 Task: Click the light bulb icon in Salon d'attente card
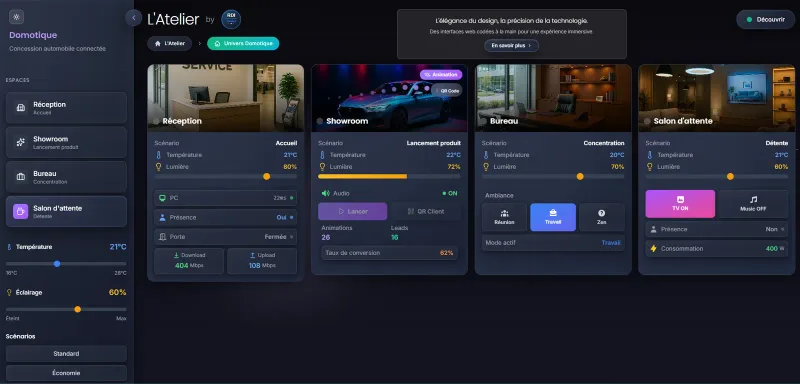tap(649, 167)
